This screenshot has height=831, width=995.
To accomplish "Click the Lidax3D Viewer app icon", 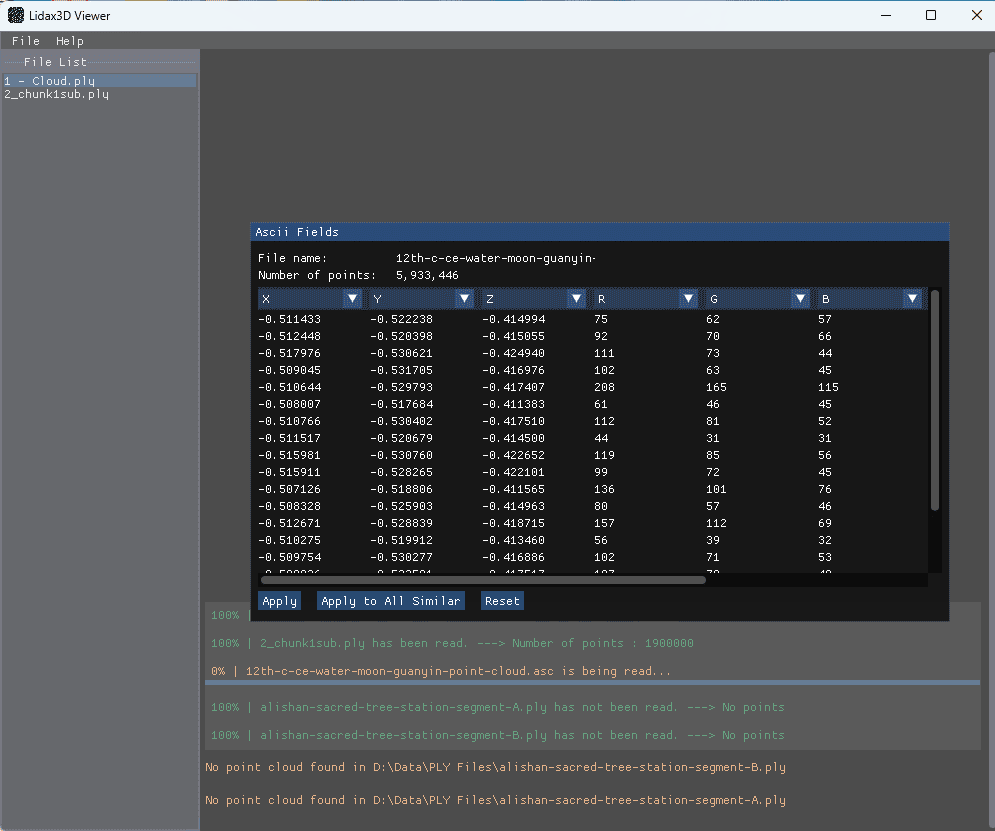I will click(16, 15).
